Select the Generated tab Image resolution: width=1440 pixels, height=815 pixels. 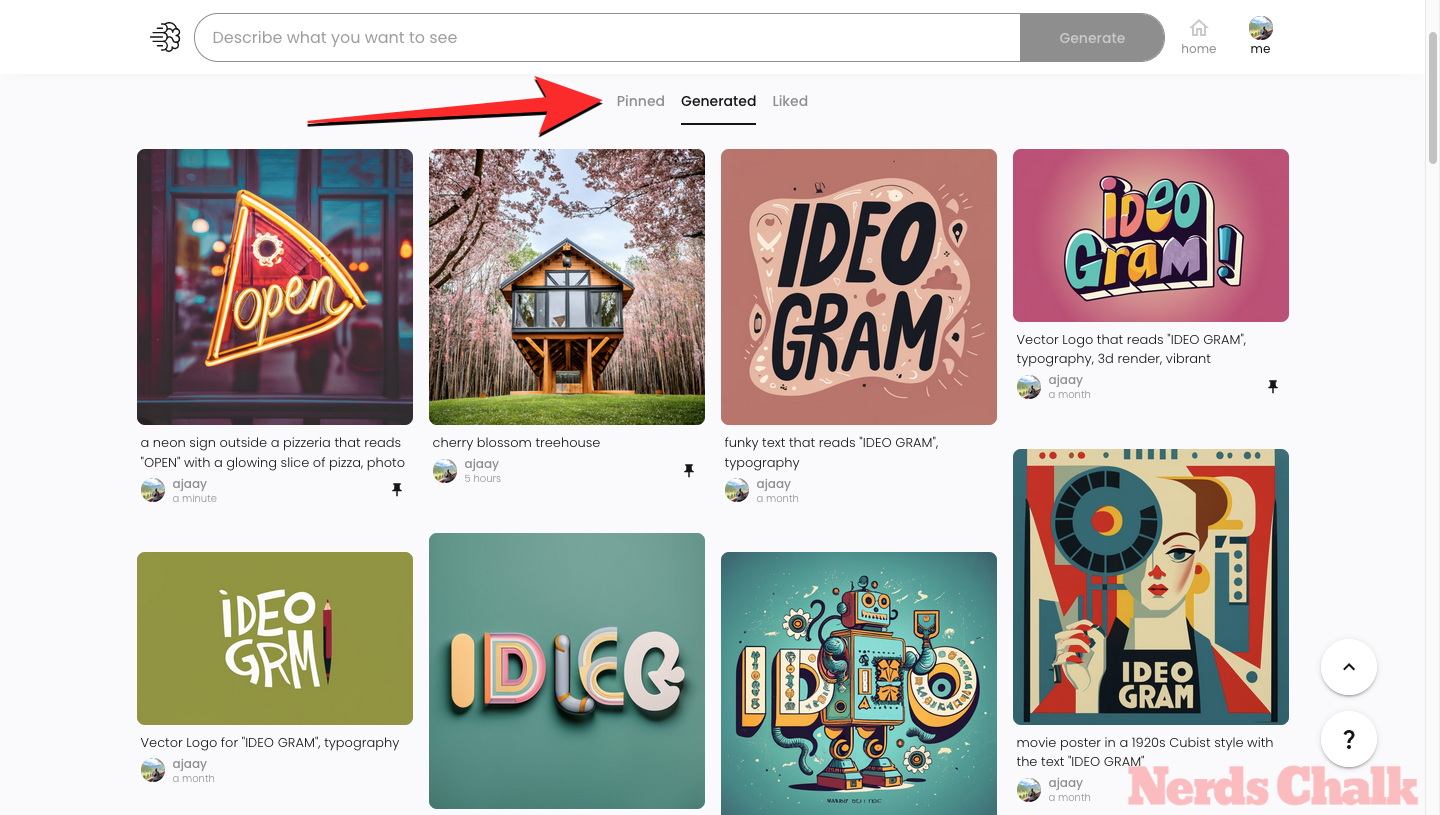718,101
